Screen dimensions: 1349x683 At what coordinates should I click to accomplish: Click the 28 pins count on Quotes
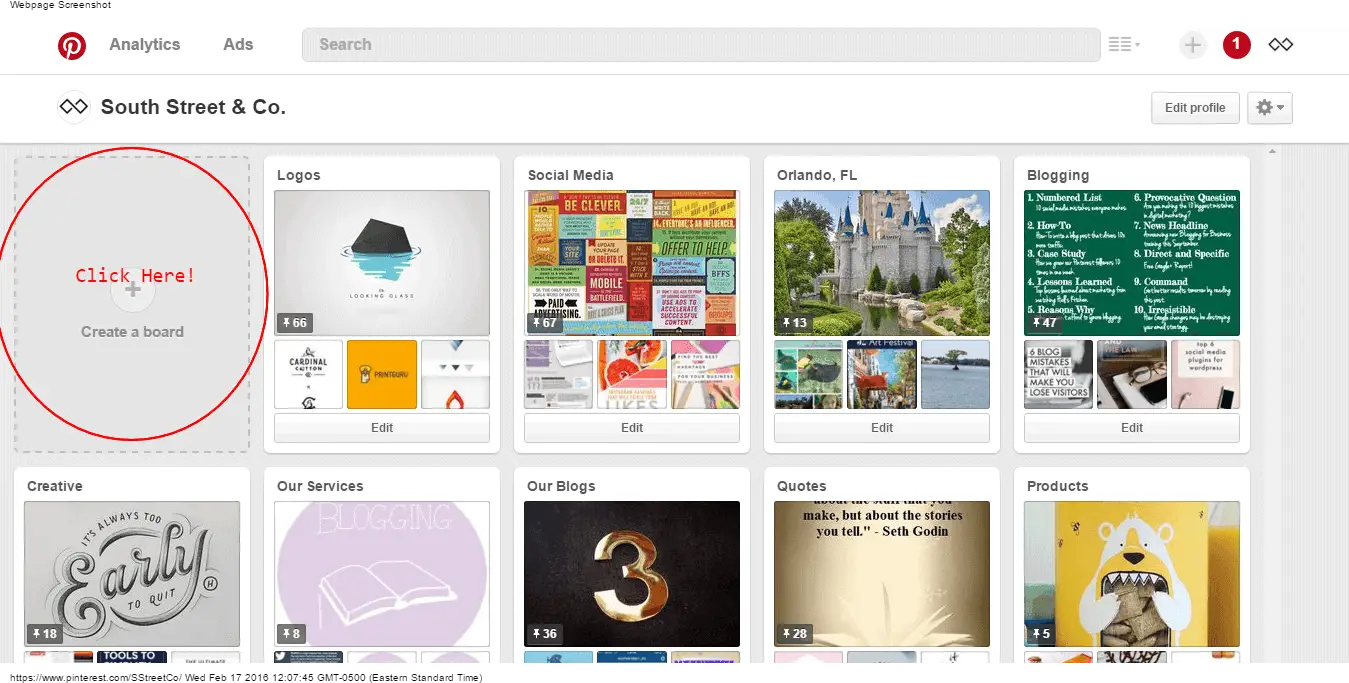794,633
